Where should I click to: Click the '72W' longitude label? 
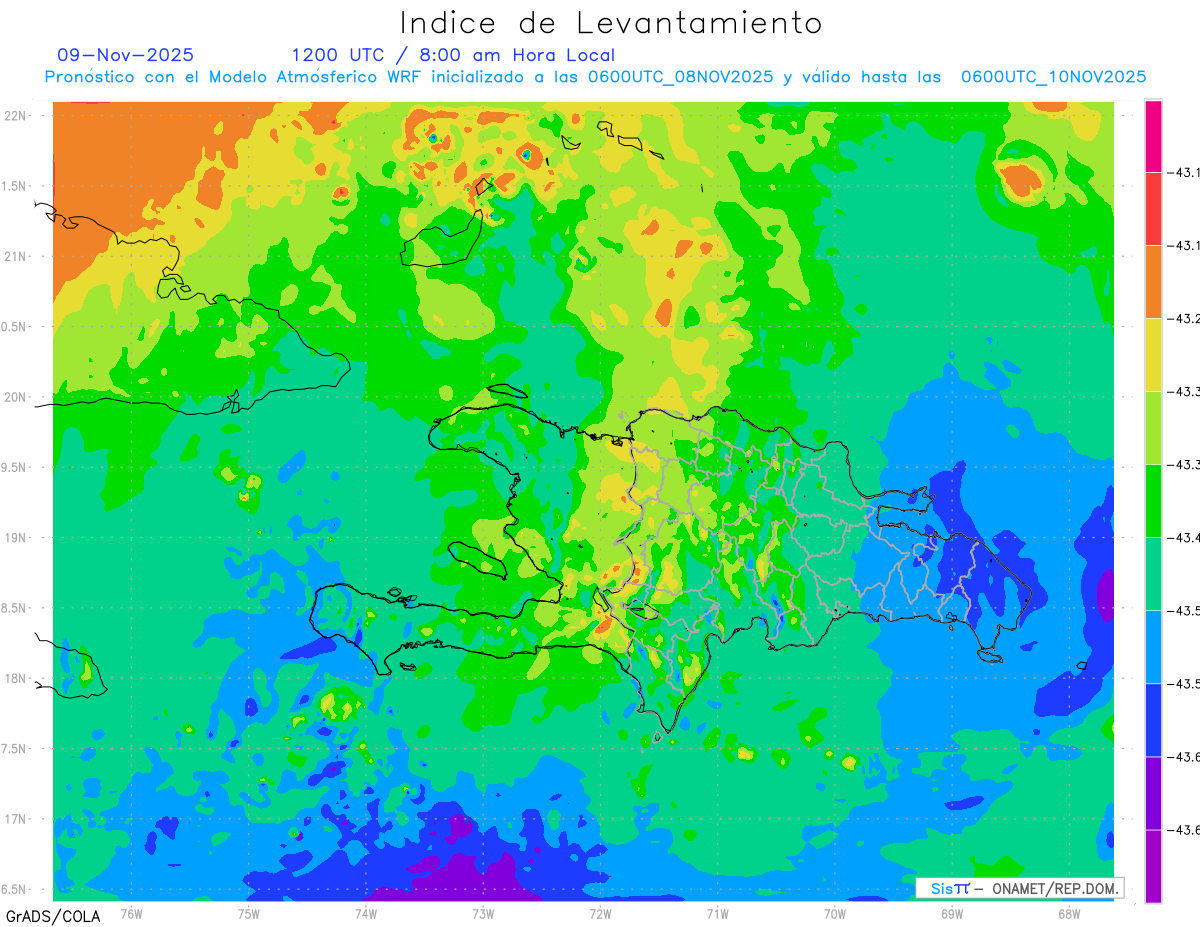600,913
